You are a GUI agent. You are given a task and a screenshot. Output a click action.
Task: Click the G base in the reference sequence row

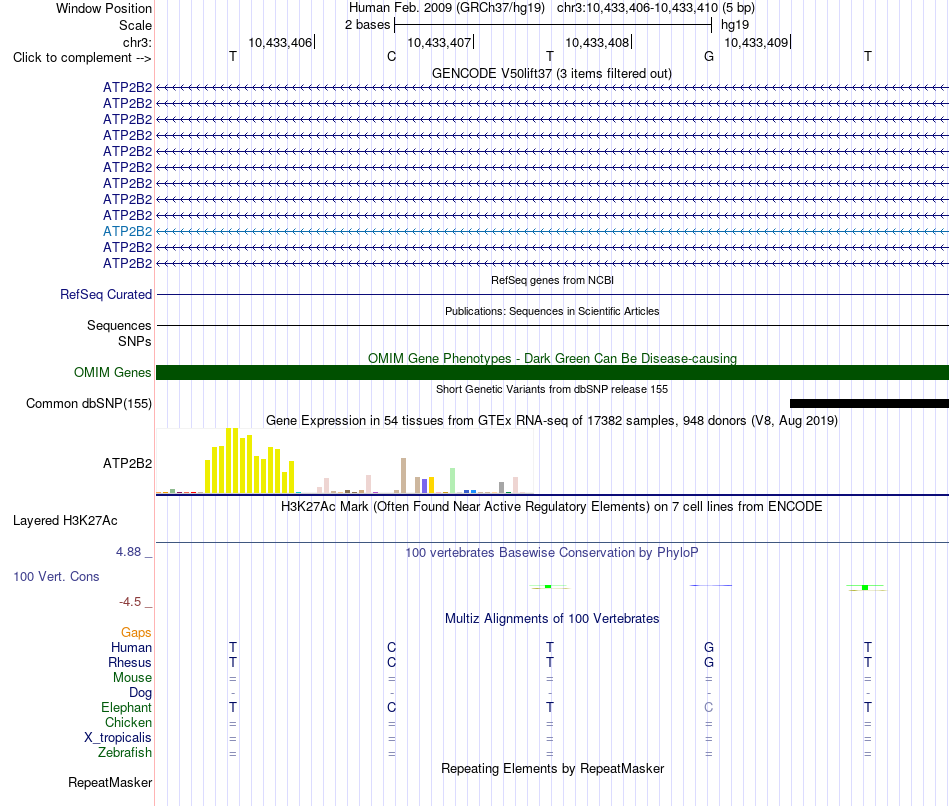click(x=709, y=56)
